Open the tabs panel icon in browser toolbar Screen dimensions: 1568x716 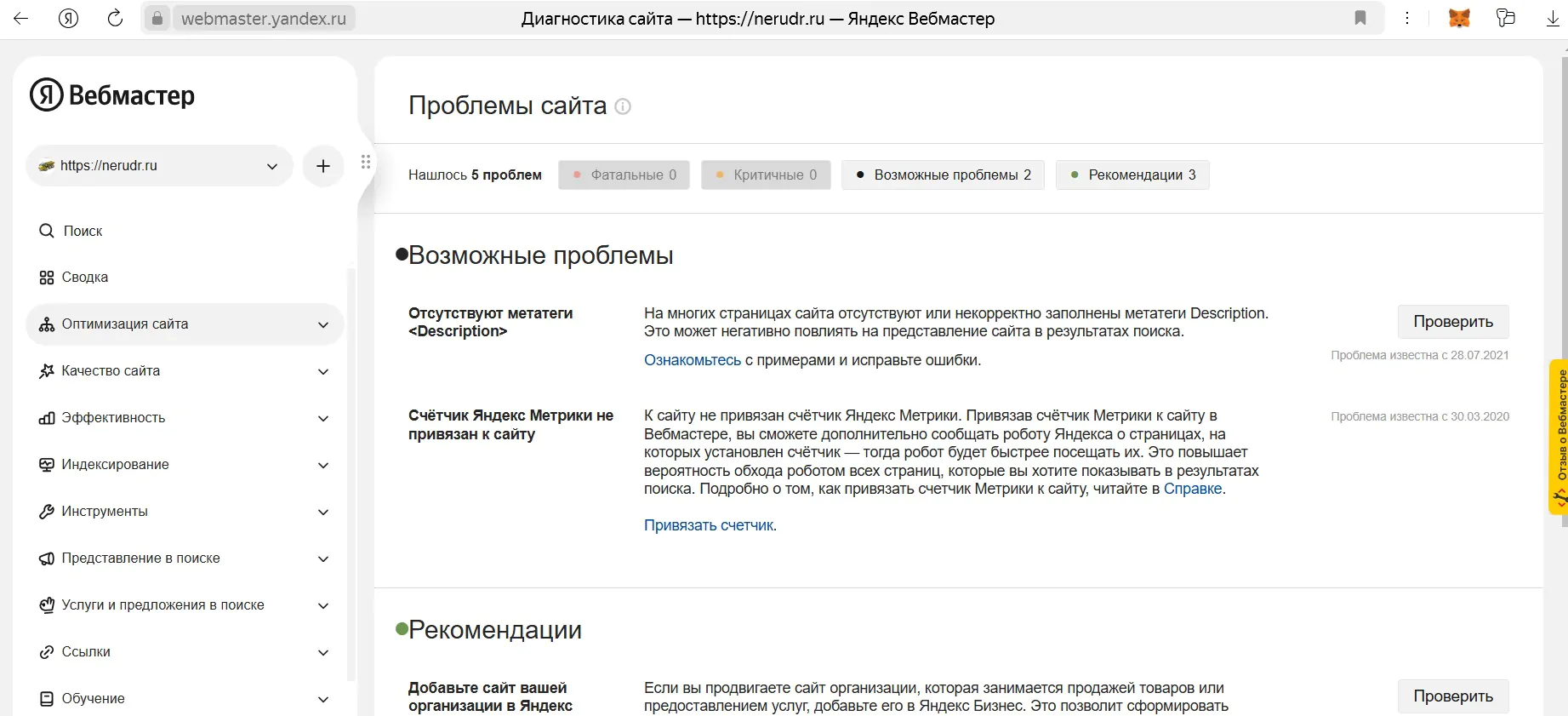tap(1506, 18)
